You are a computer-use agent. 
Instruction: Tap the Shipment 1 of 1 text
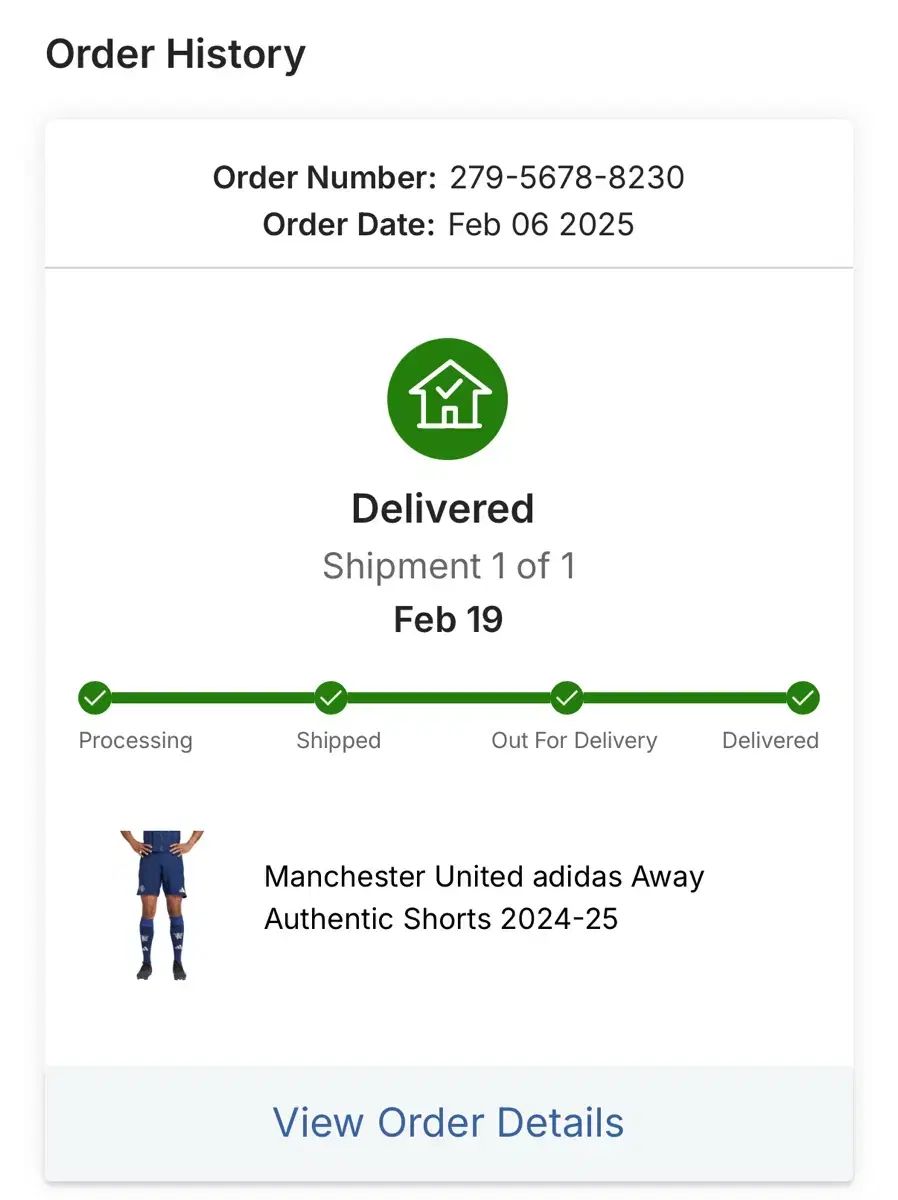pos(448,567)
